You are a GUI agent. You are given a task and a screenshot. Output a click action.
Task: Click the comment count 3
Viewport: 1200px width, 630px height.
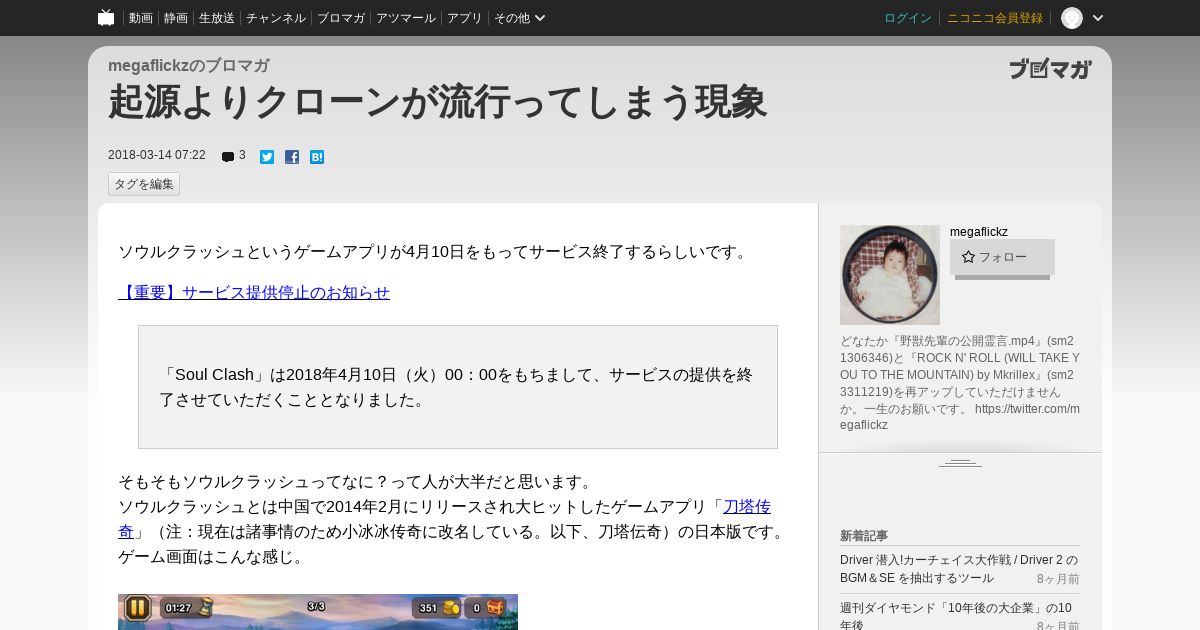tap(242, 155)
